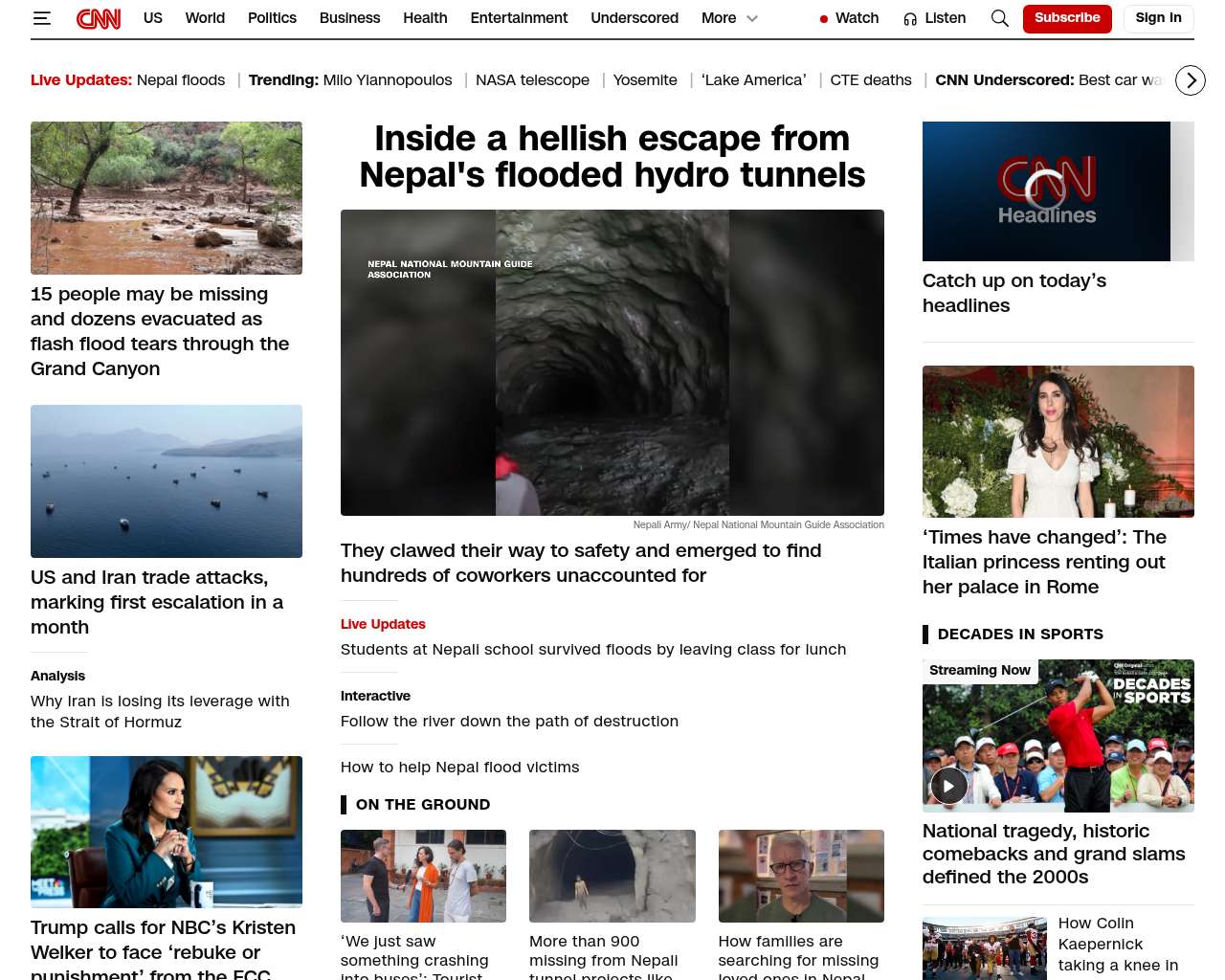Open the Best car wax Underscored link
Viewport: 1225px width, 980px height.
[1120, 80]
